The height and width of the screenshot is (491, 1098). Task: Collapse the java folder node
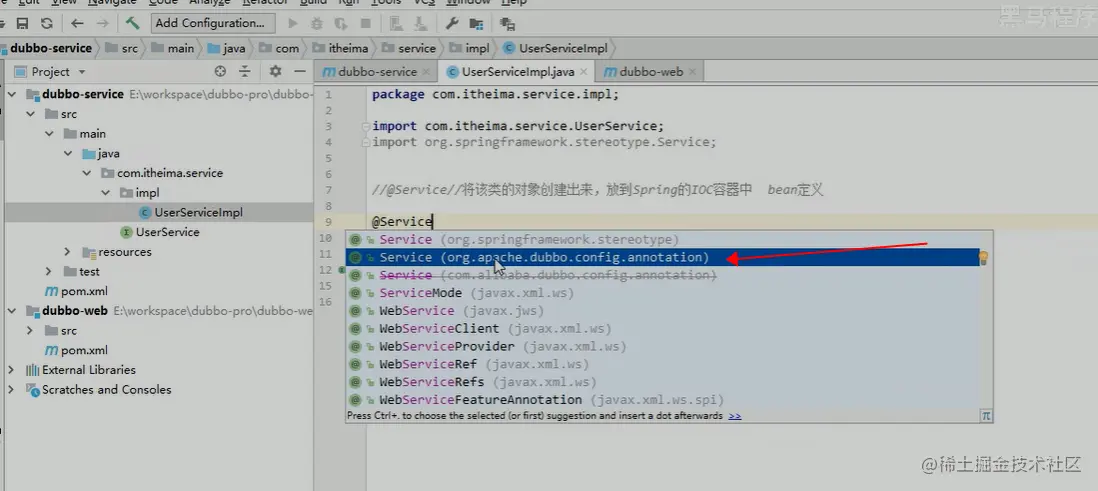coord(68,153)
